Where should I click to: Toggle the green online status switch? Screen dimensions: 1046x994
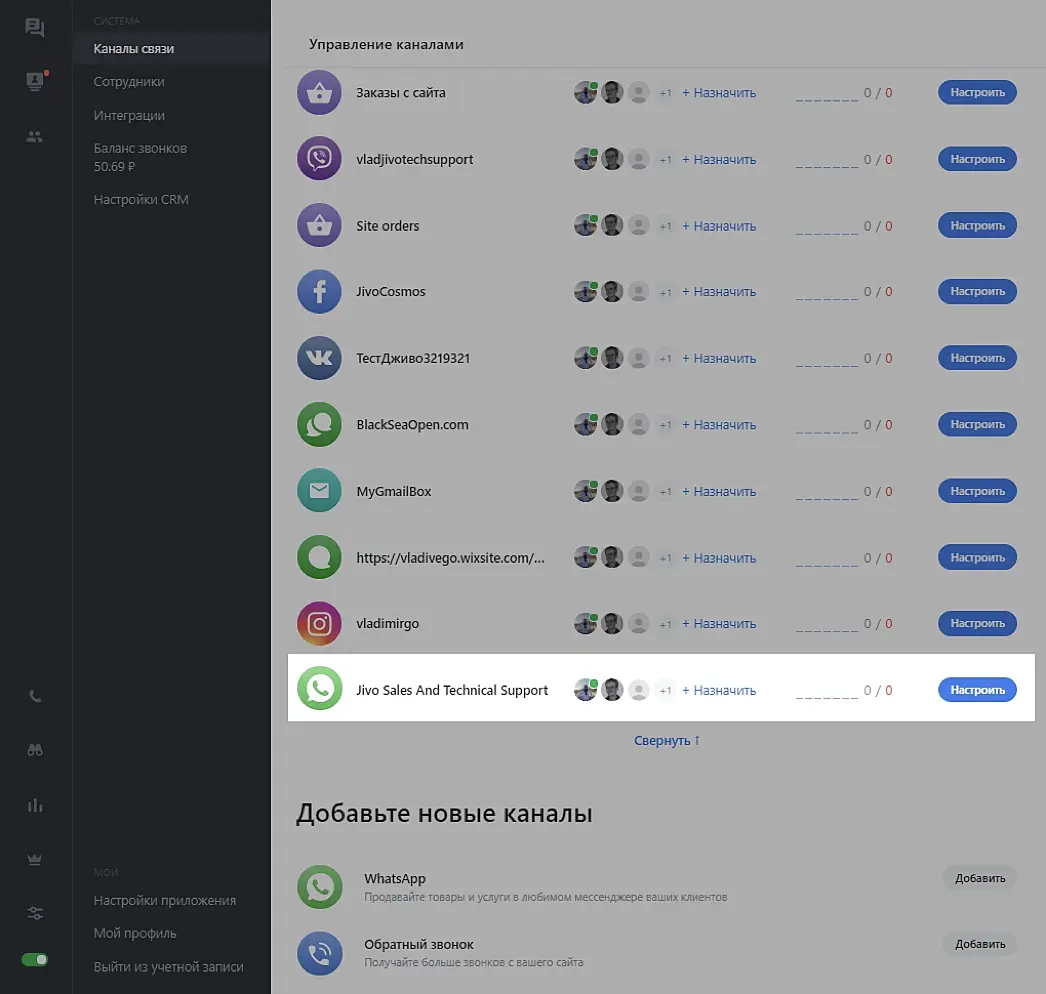[35, 960]
